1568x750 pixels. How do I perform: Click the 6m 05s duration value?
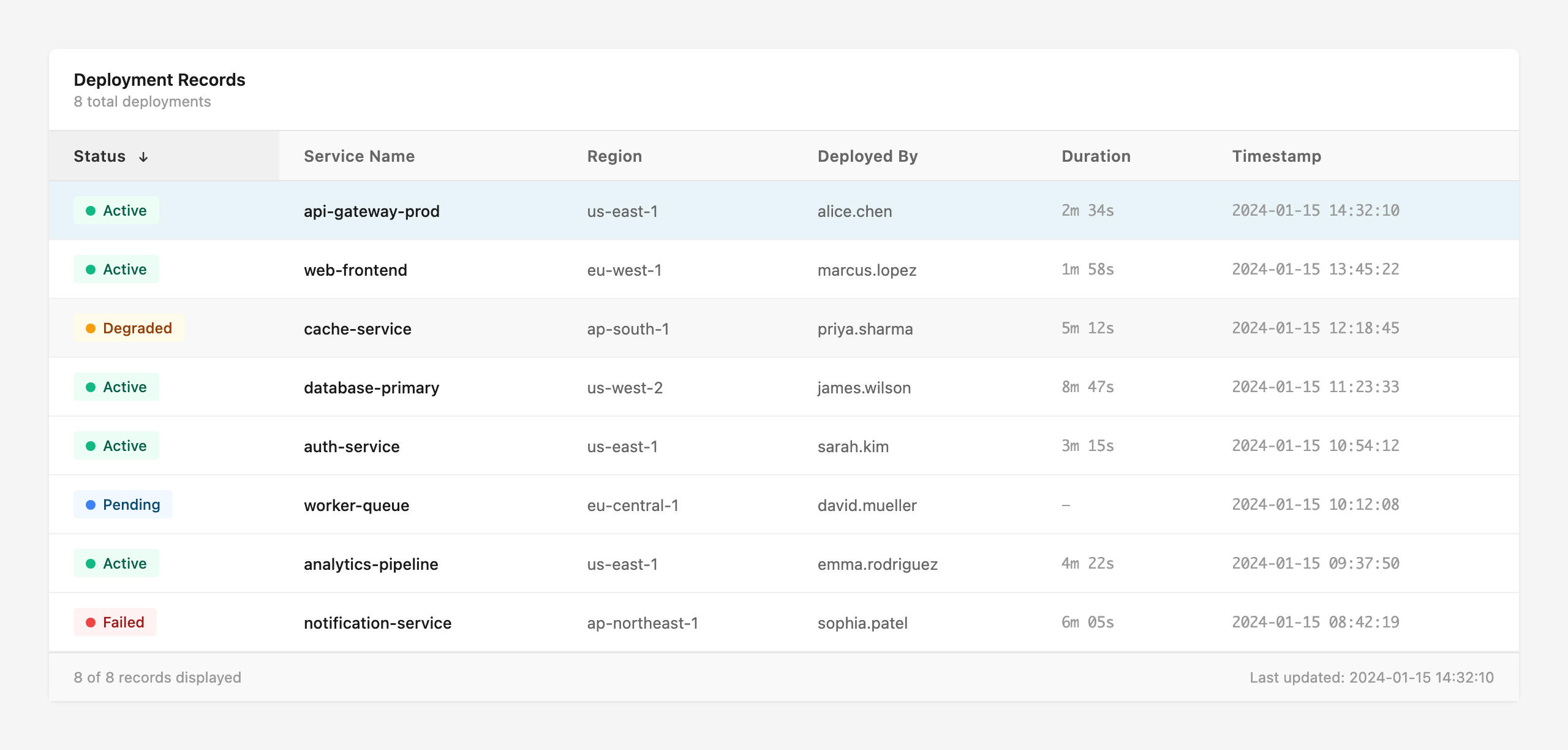[x=1088, y=622]
